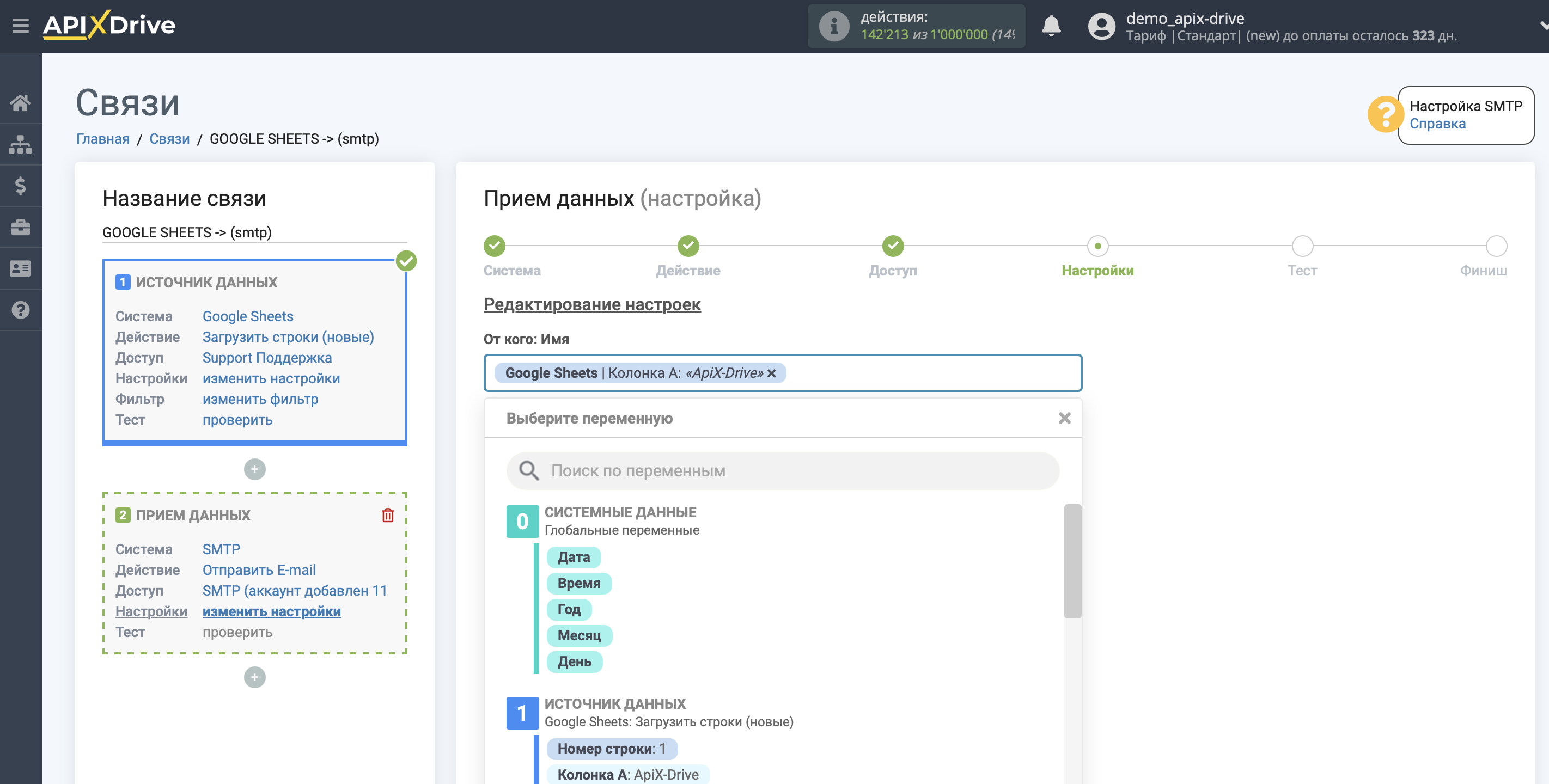Viewport: 1549px width, 784px height.
Task: Insert the День variable
Action: pyautogui.click(x=574, y=662)
